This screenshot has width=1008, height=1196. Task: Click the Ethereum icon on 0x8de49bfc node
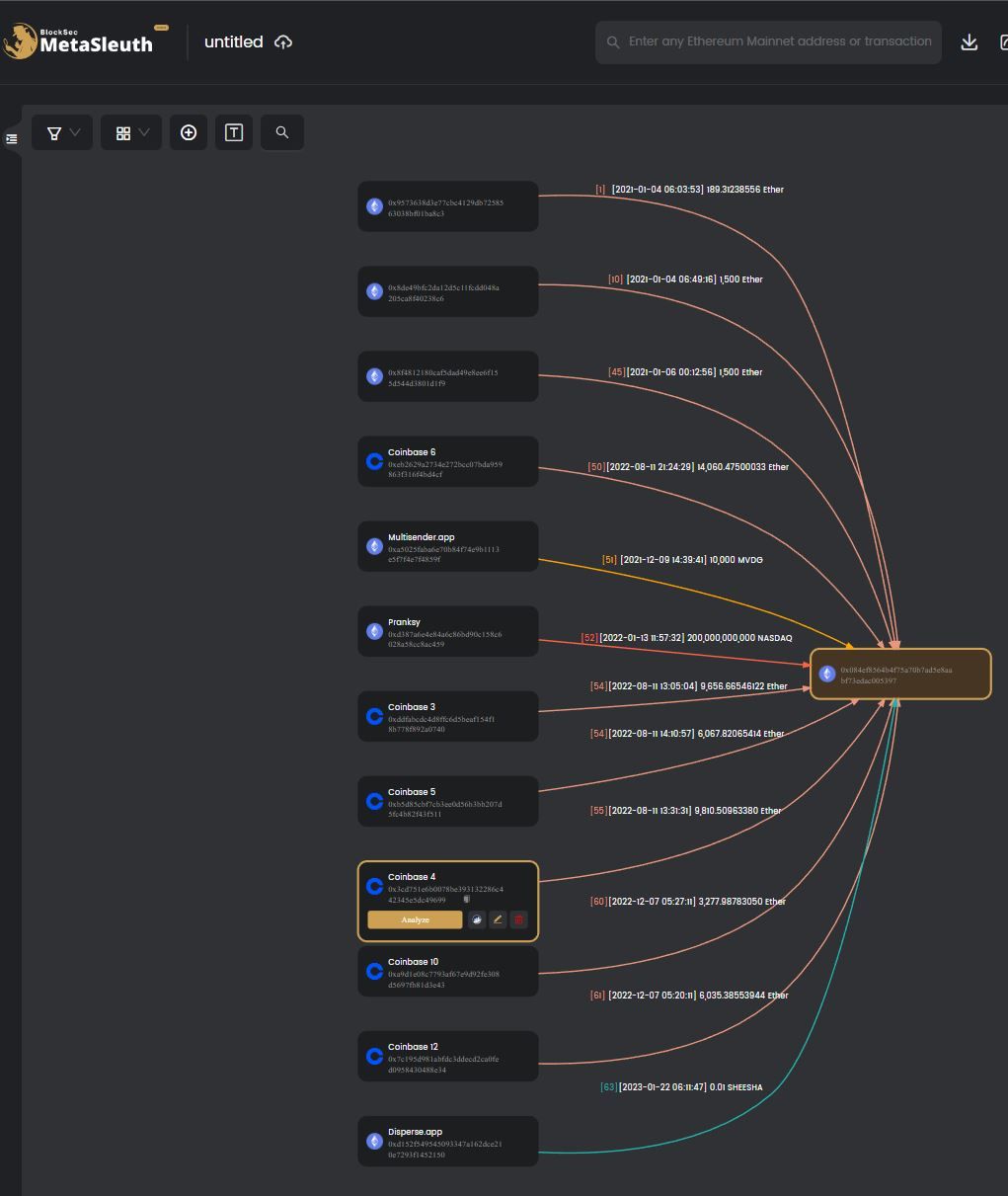[374, 291]
